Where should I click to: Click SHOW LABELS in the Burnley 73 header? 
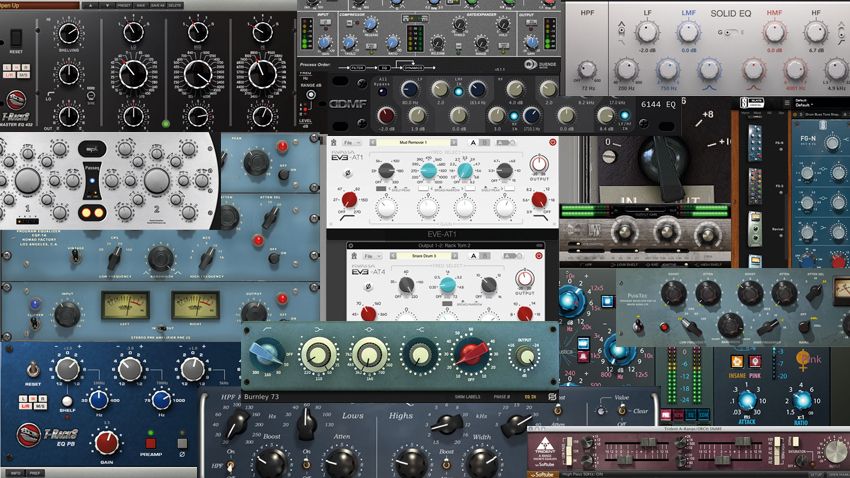pos(467,397)
